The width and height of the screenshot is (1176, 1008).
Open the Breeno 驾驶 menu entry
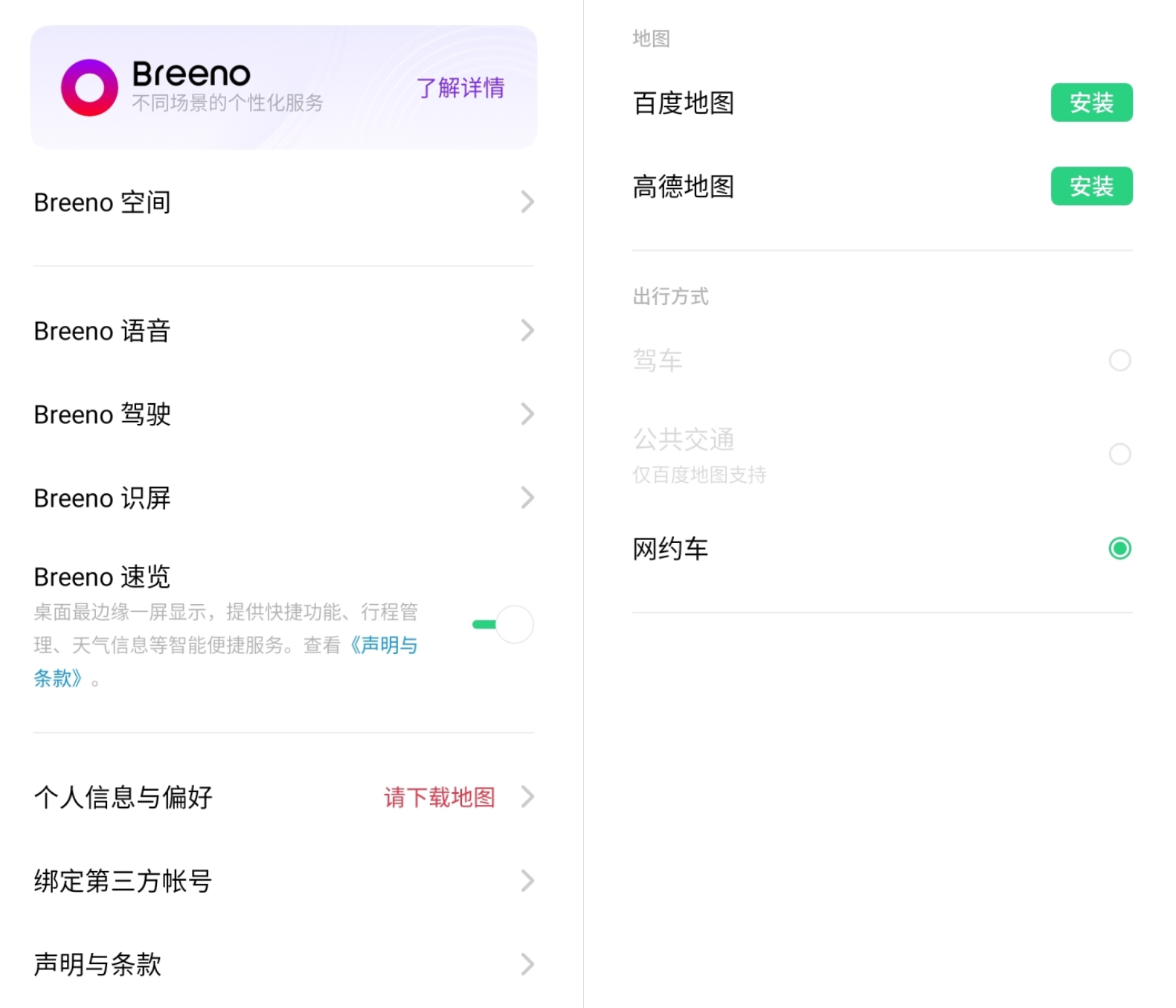pyautogui.click(x=284, y=414)
